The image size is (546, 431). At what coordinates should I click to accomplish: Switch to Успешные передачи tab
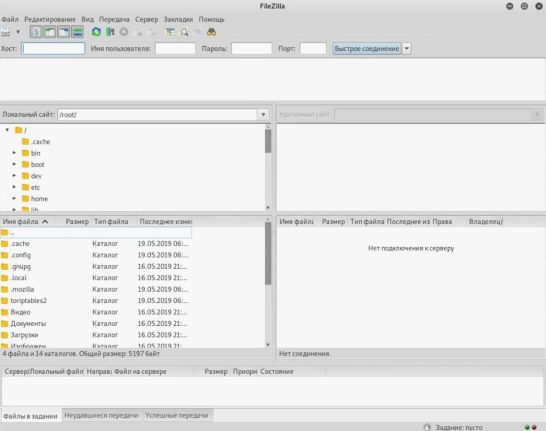pyautogui.click(x=177, y=415)
